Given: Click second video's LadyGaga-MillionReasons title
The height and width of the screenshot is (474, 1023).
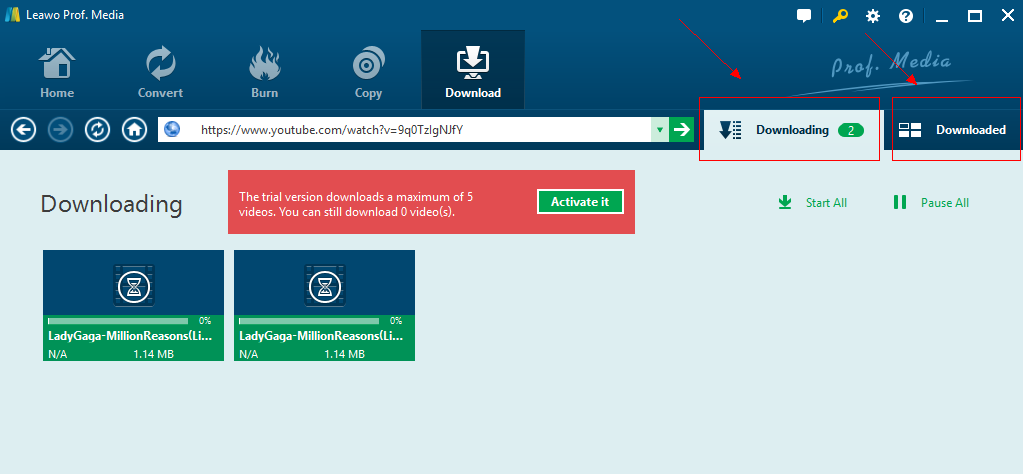Looking at the screenshot, I should [x=322, y=336].
